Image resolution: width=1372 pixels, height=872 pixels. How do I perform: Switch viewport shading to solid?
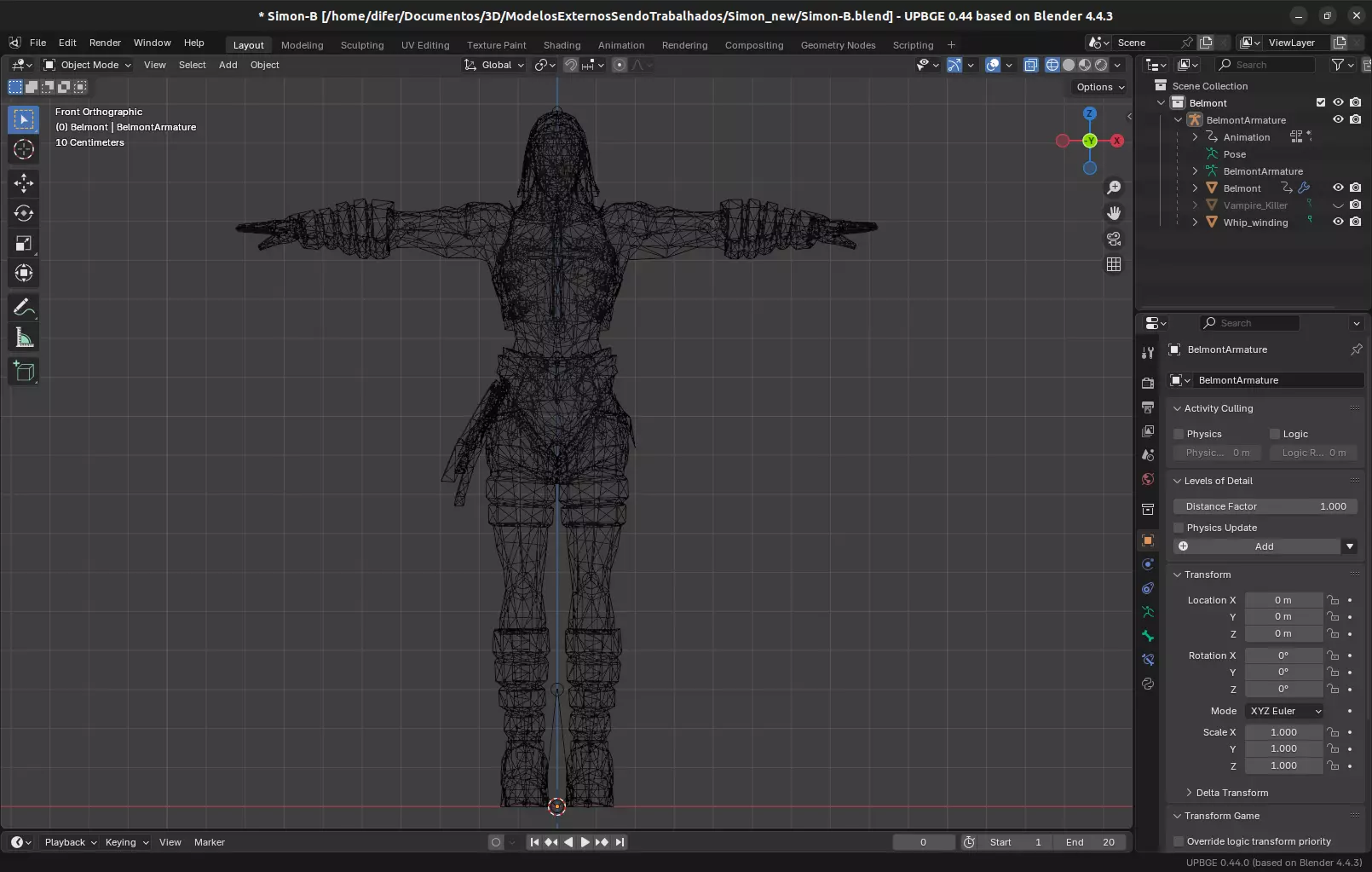coord(1069,65)
